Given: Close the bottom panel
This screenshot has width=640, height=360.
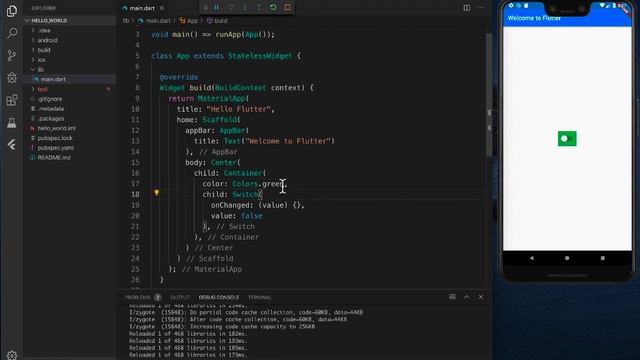Looking at the screenshot, I should tap(481, 297).
